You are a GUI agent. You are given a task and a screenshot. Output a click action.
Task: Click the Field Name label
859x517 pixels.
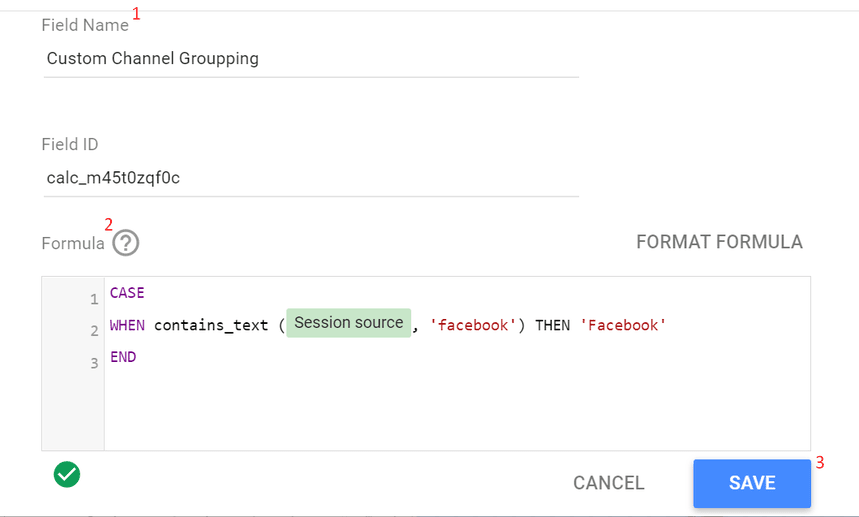click(x=85, y=25)
